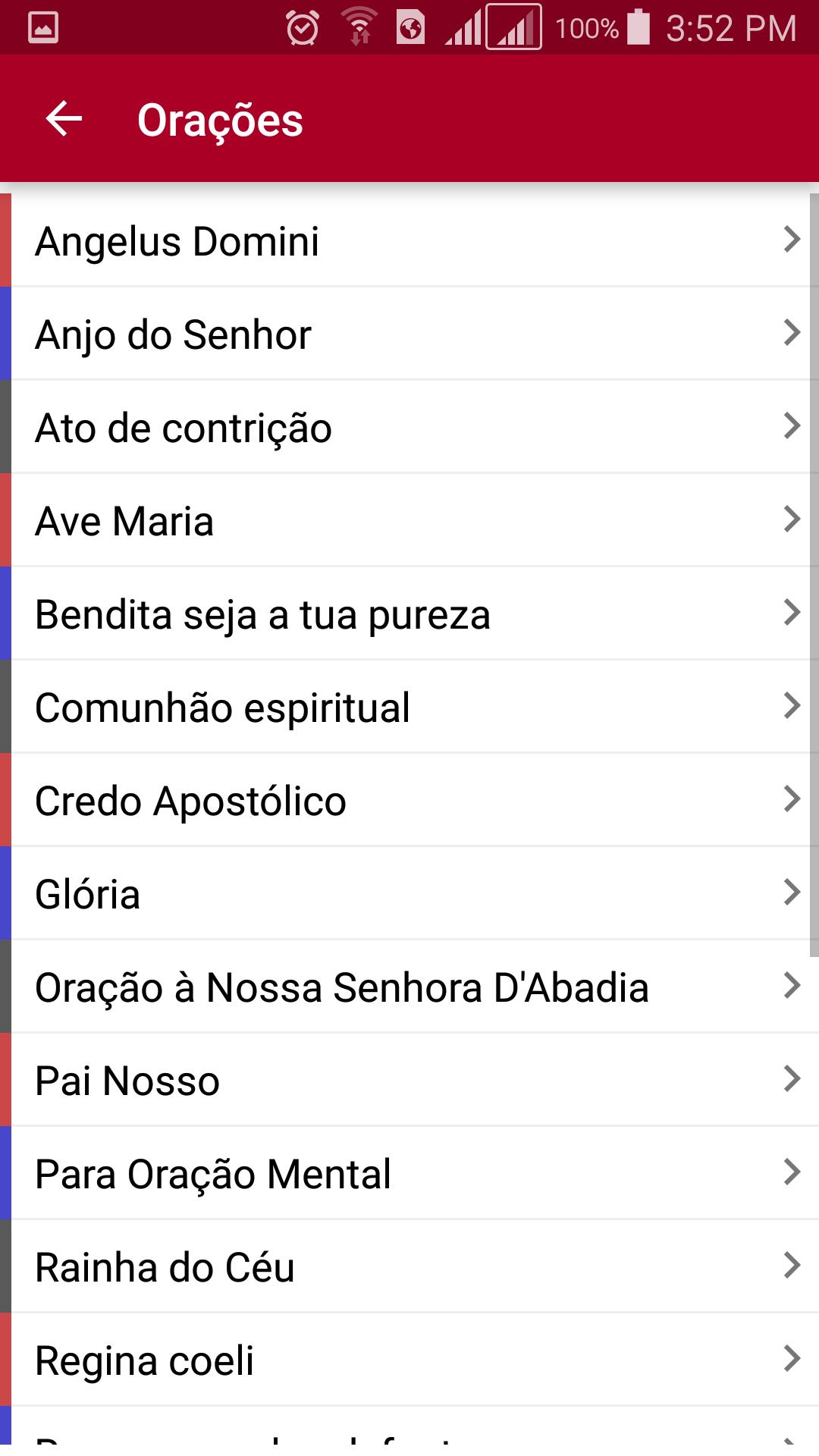Open Bendita seja a tua pureza
This screenshot has height=1456, width=819.
pyautogui.click(x=409, y=613)
